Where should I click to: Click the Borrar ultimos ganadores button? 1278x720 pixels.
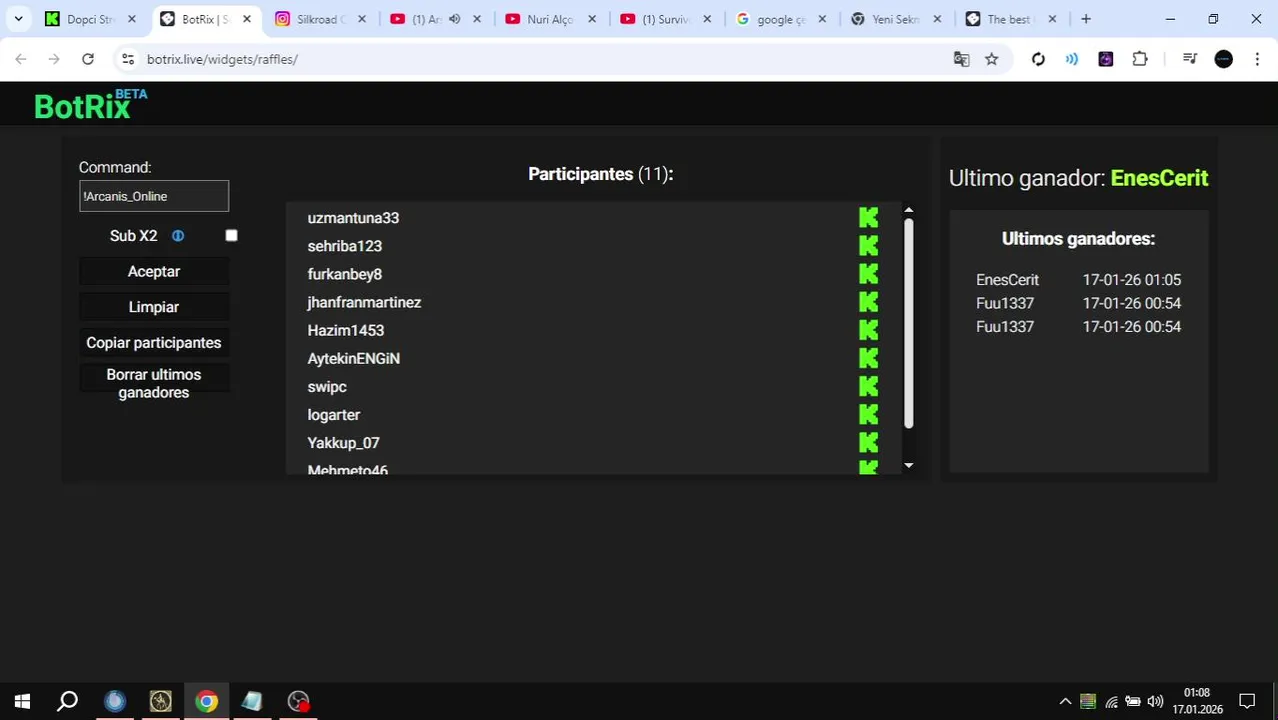click(x=154, y=383)
